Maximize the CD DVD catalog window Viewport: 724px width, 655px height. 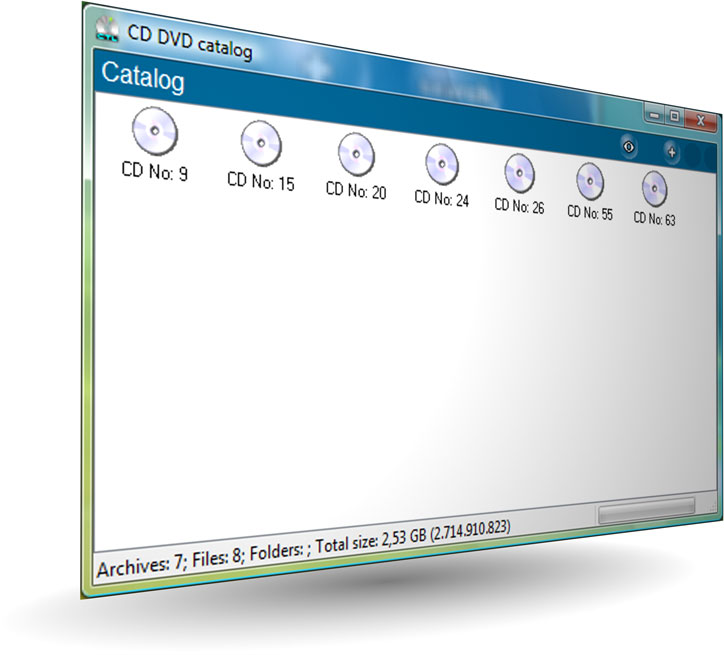pyautogui.click(x=675, y=116)
